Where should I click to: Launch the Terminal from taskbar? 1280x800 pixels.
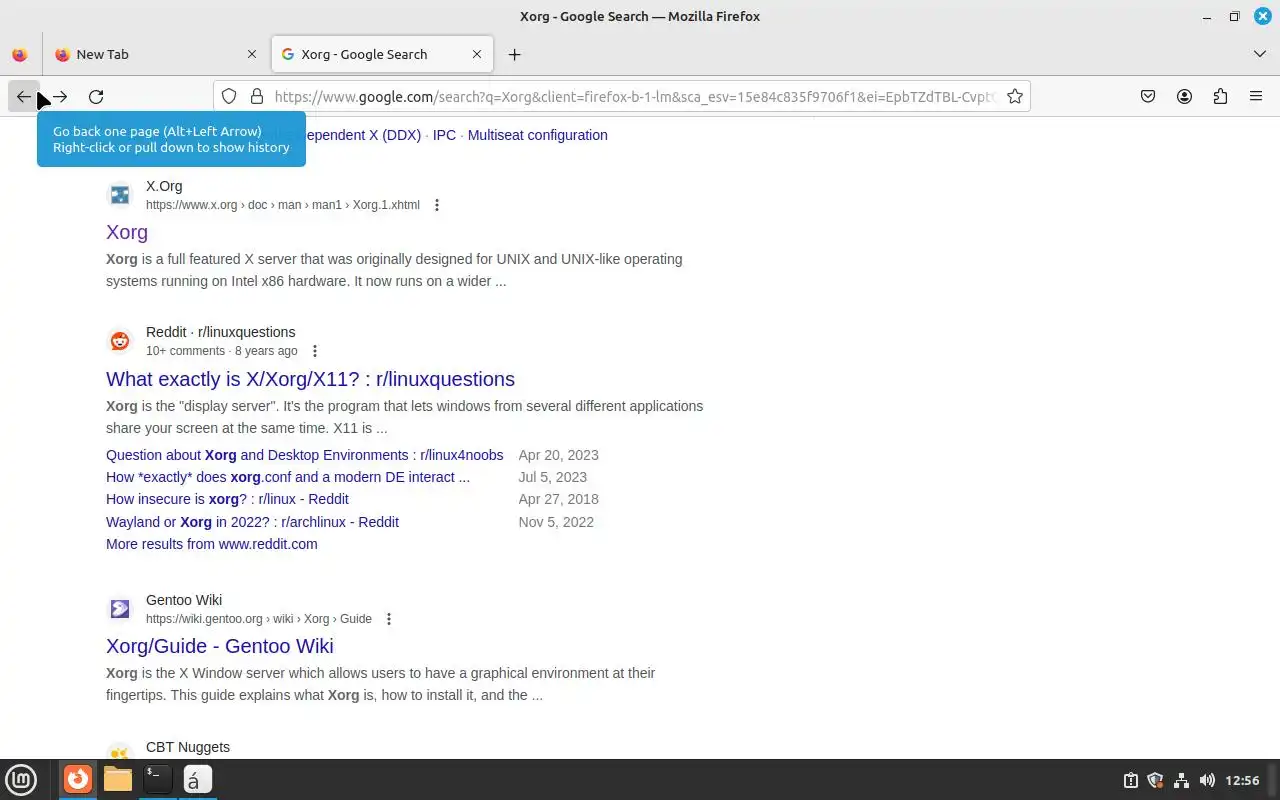pos(157,780)
